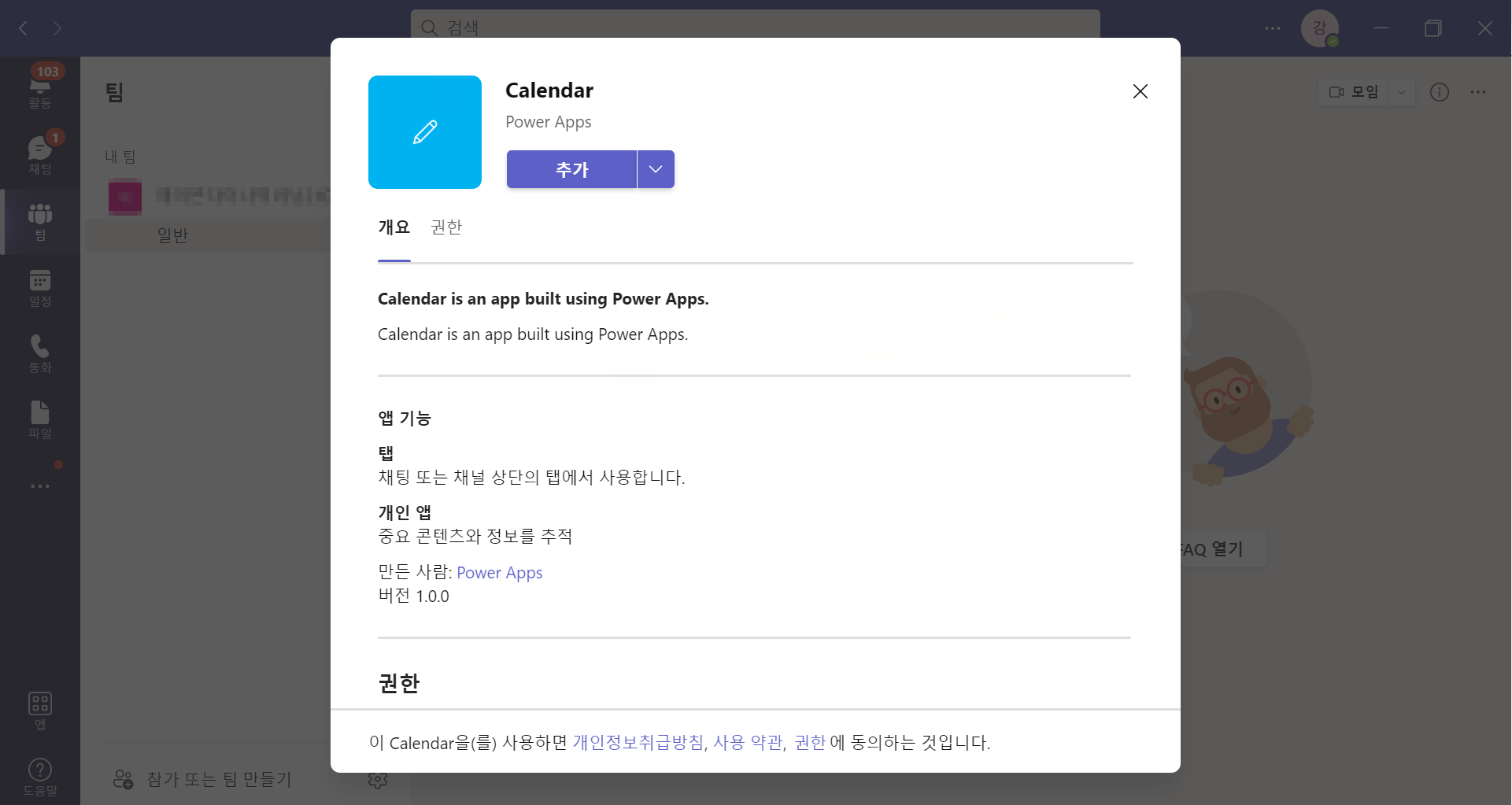Click the 내 팀 heading

tap(120, 157)
